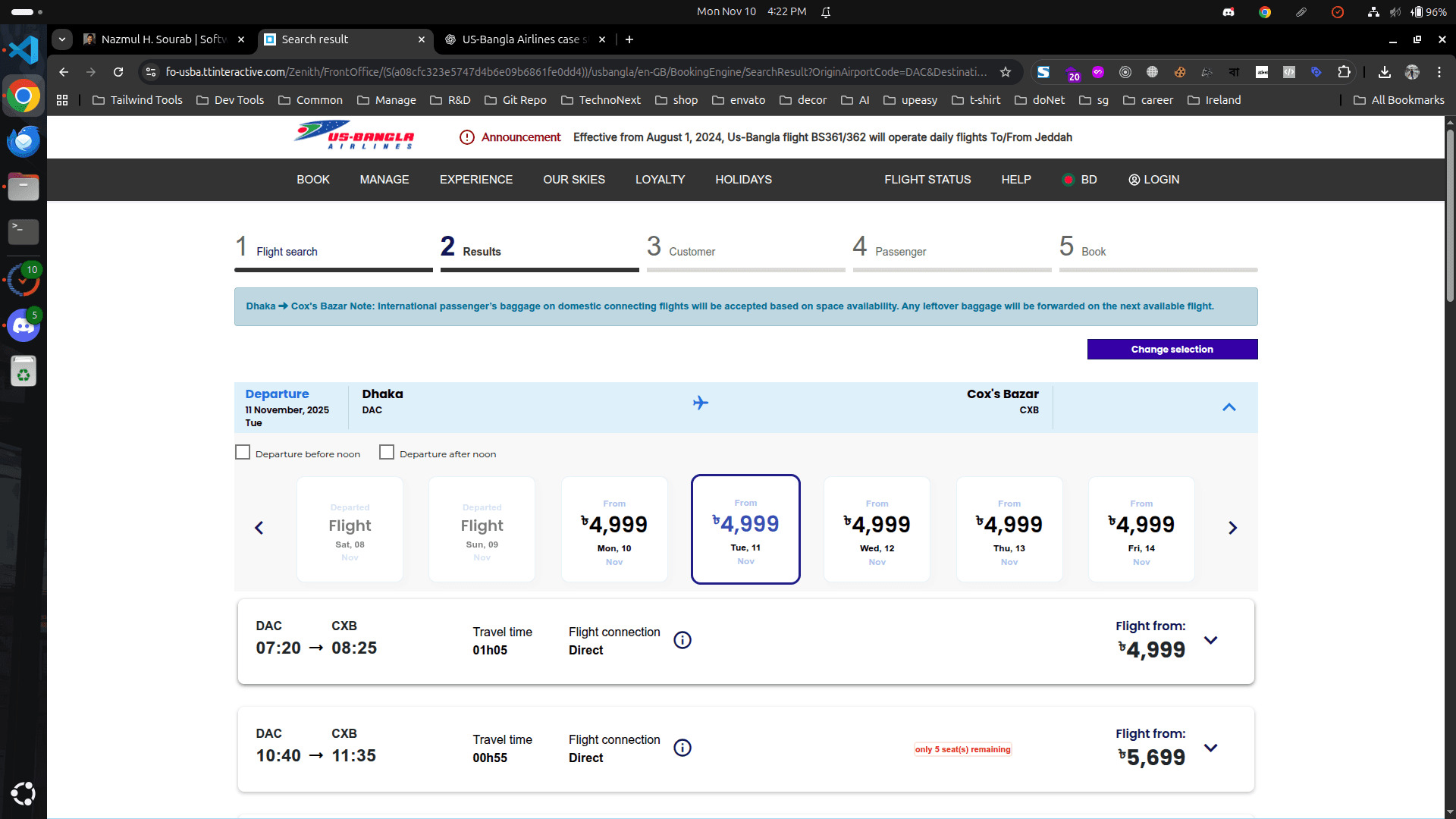The width and height of the screenshot is (1456, 819).
Task: Open the Discord icon in the system tray
Action: (x=1228, y=12)
